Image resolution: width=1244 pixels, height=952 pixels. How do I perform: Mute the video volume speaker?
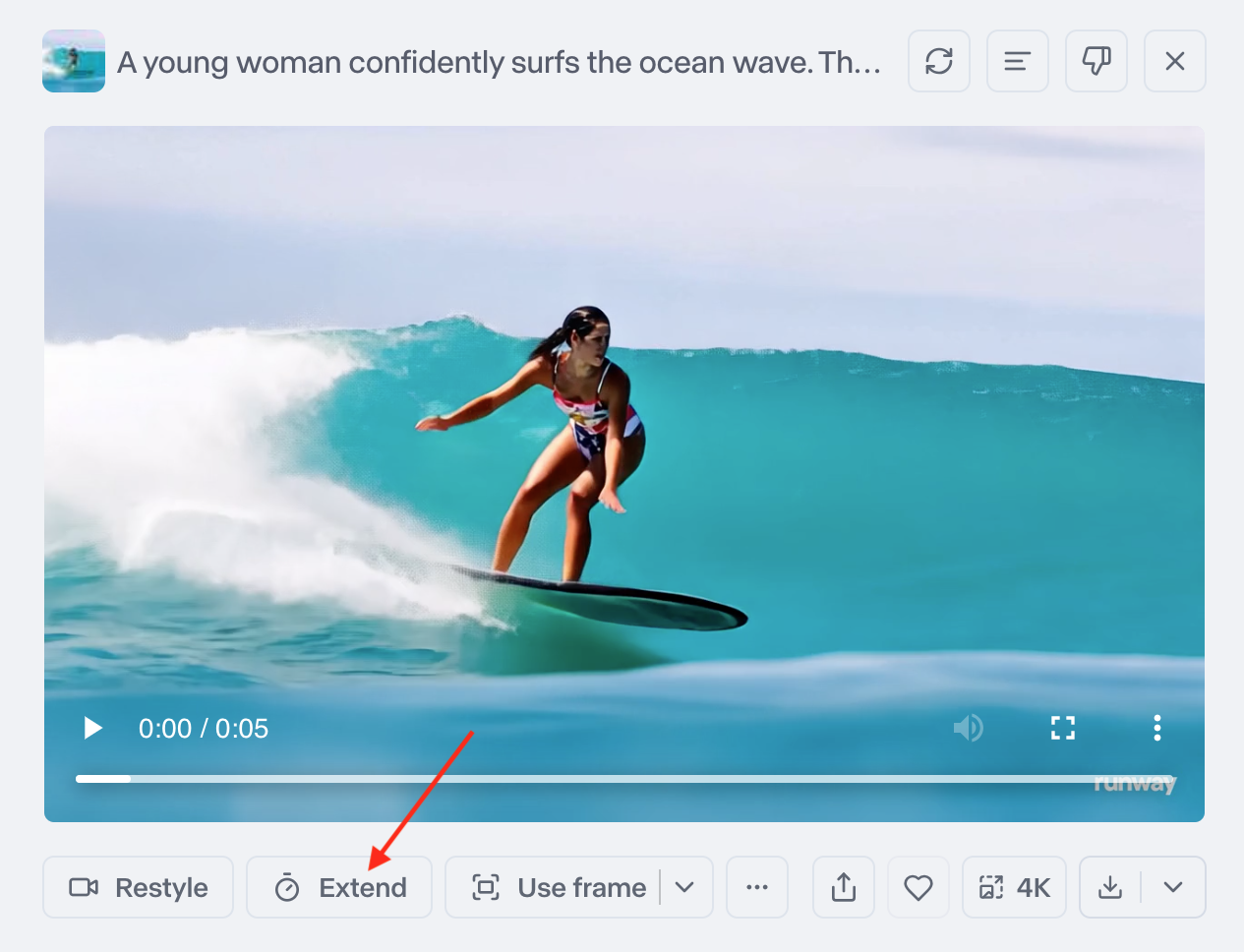969,728
